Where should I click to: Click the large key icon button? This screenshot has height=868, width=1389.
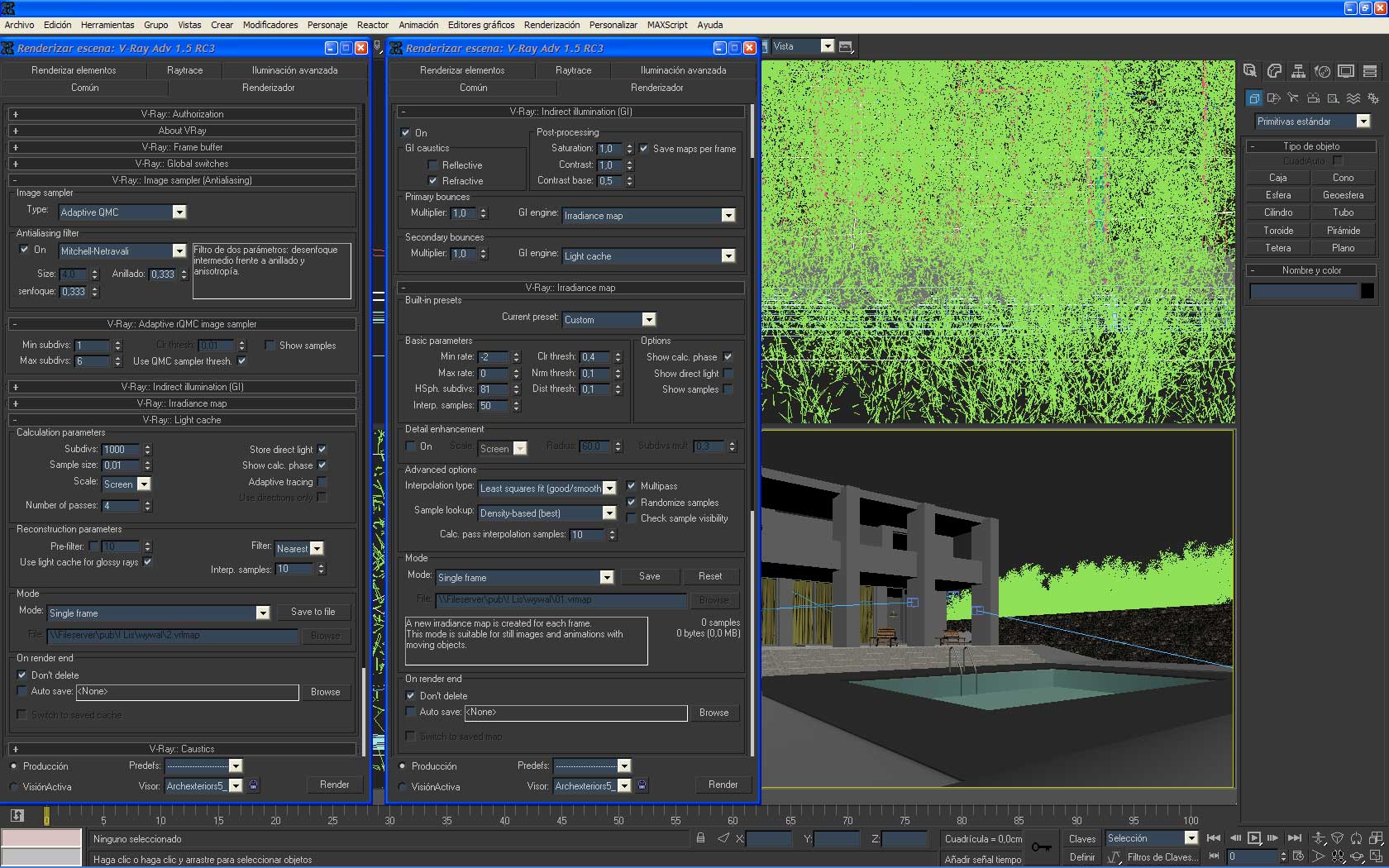(1041, 847)
